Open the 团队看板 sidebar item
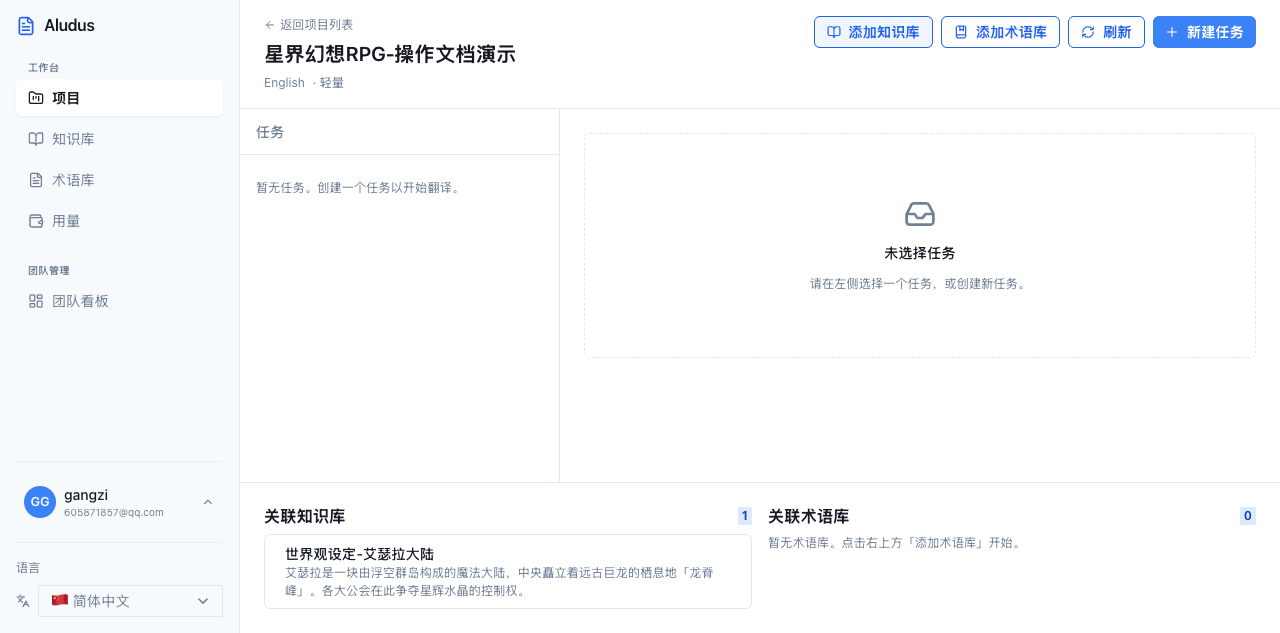This screenshot has height=633, width=1280. pyautogui.click(x=119, y=301)
